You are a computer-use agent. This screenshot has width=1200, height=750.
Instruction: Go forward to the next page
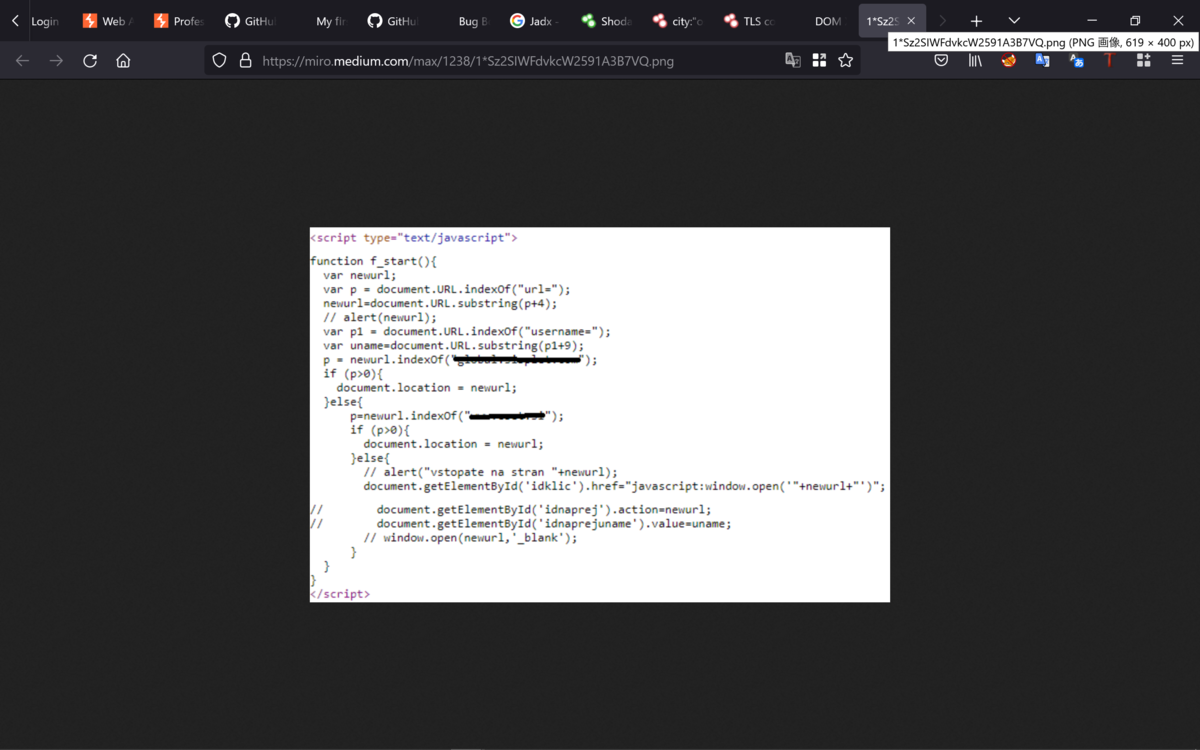(56, 61)
